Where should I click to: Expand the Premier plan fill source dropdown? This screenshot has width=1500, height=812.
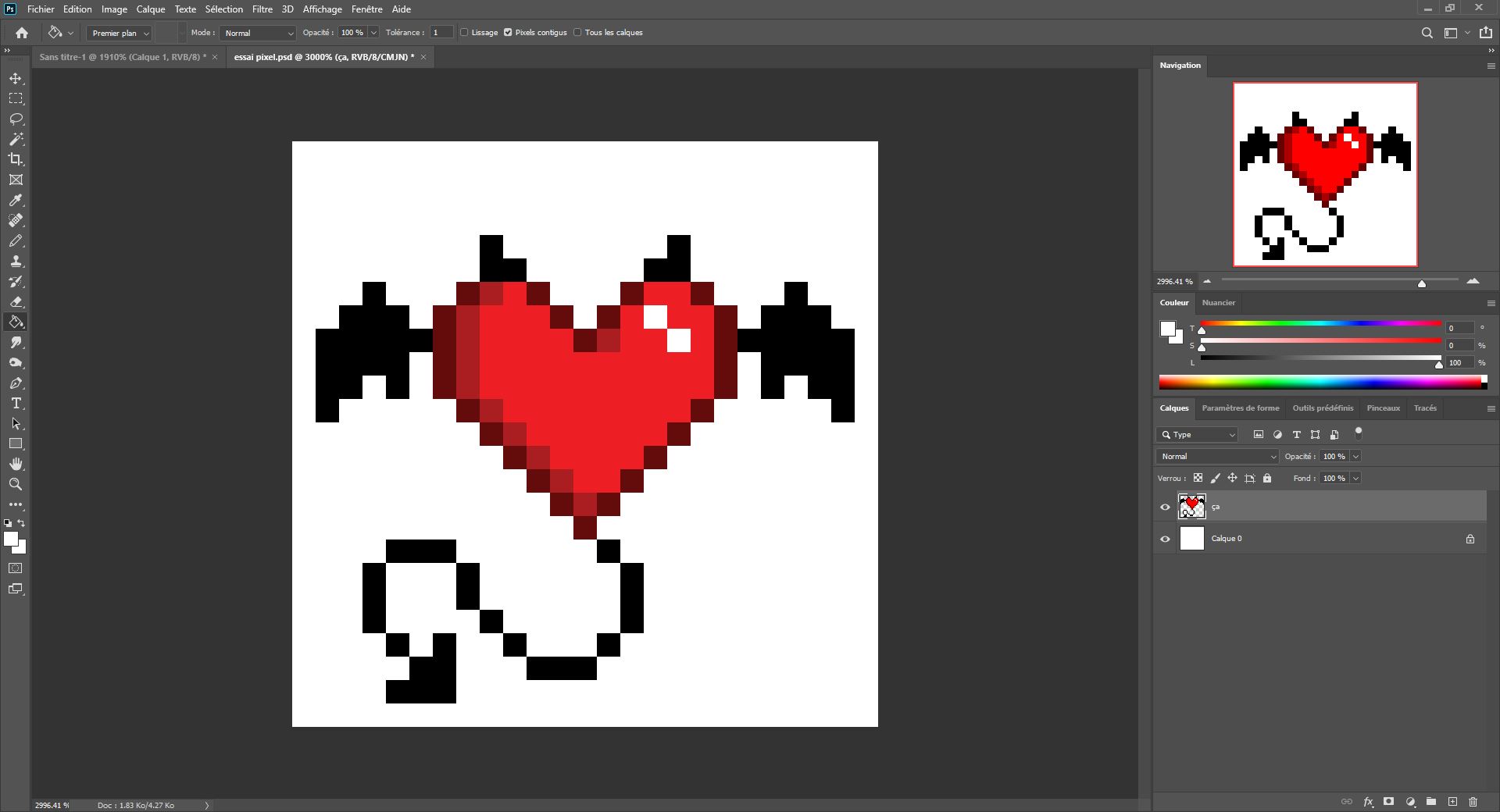120,33
